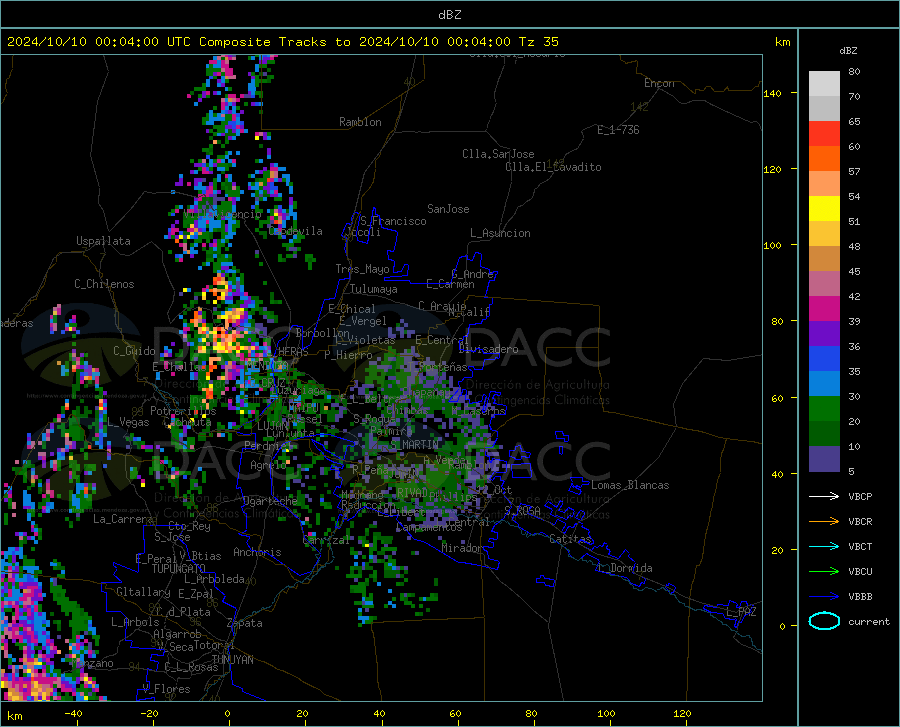Image resolution: width=900 pixels, height=727 pixels.
Task: Click the blue 35 dBZ legend swatch
Action: click(x=824, y=359)
